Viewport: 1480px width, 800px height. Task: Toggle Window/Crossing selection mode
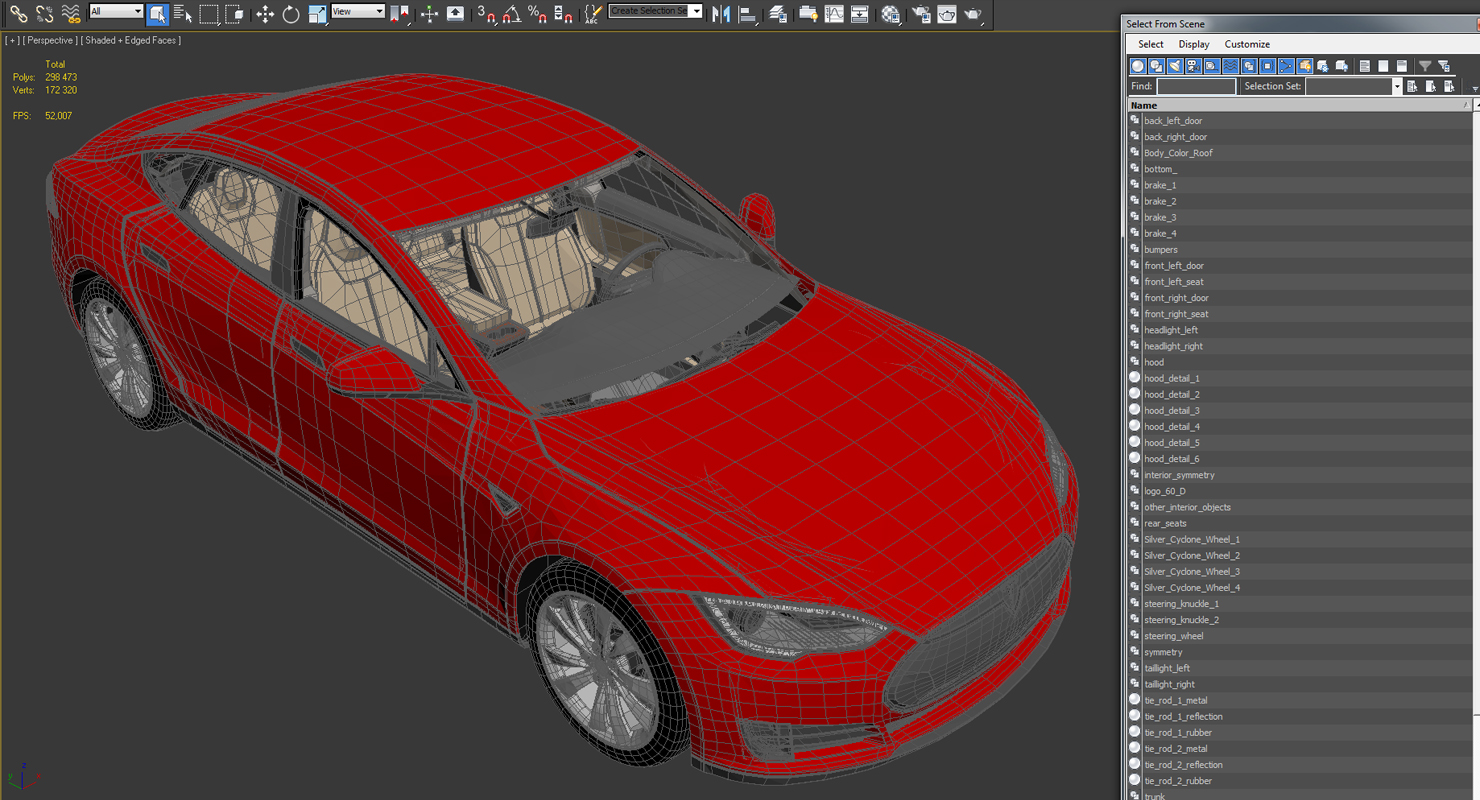coord(234,14)
